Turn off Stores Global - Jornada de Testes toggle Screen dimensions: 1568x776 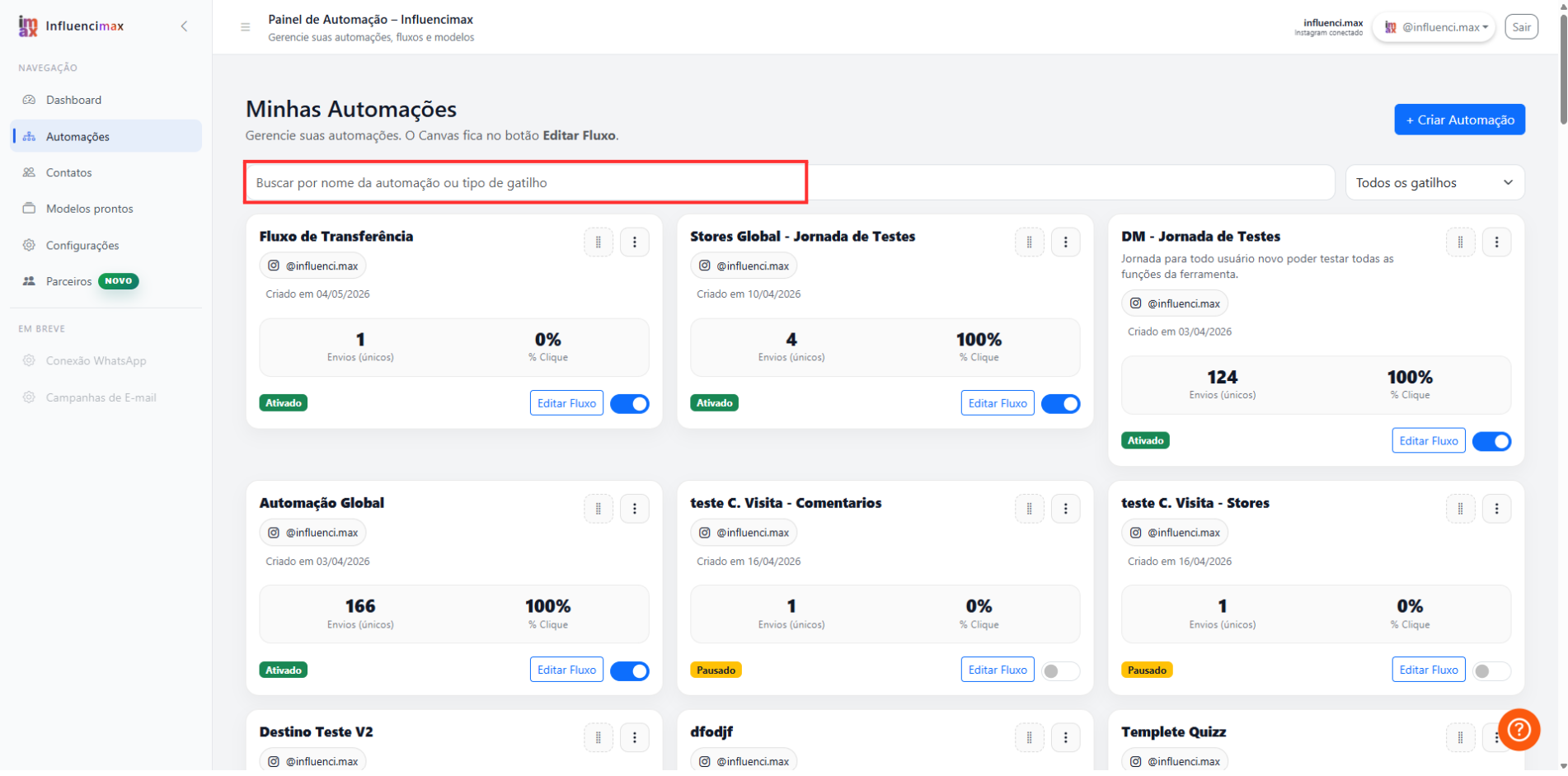tap(1061, 404)
